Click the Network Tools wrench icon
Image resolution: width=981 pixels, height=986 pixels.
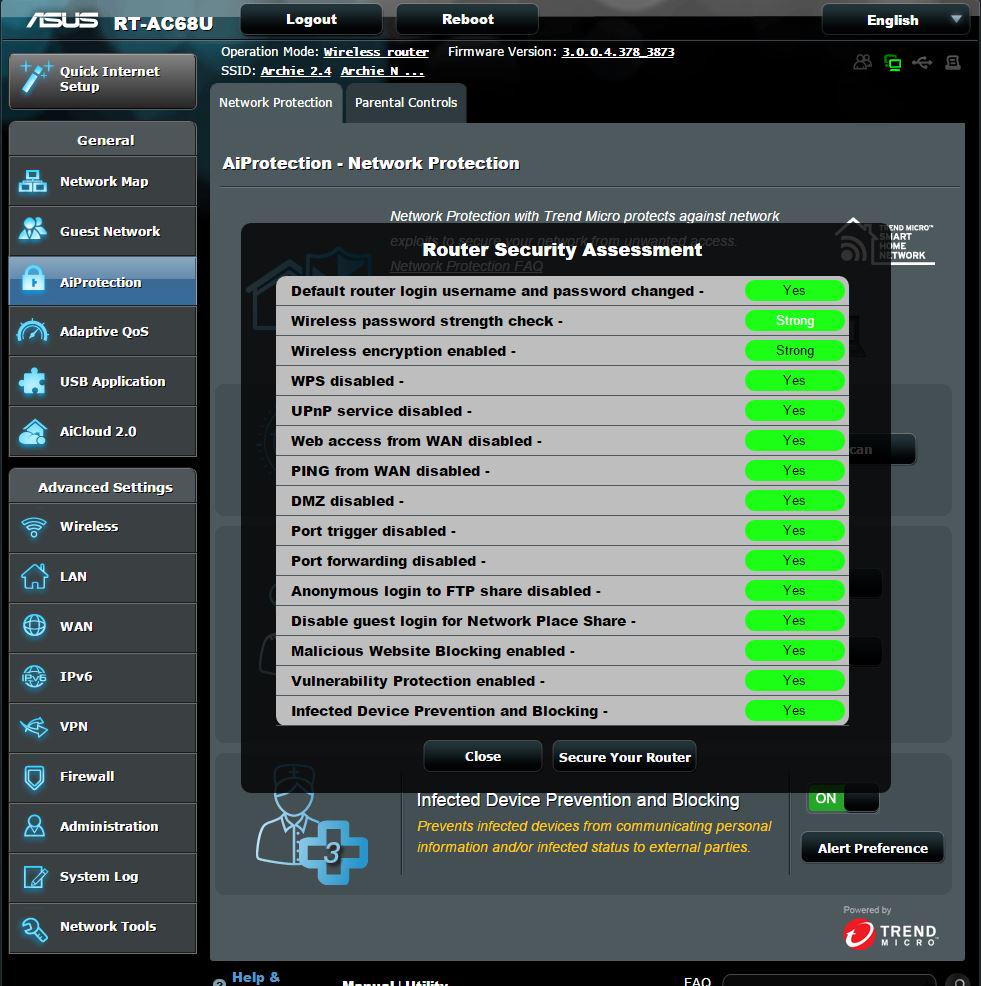click(x=34, y=929)
